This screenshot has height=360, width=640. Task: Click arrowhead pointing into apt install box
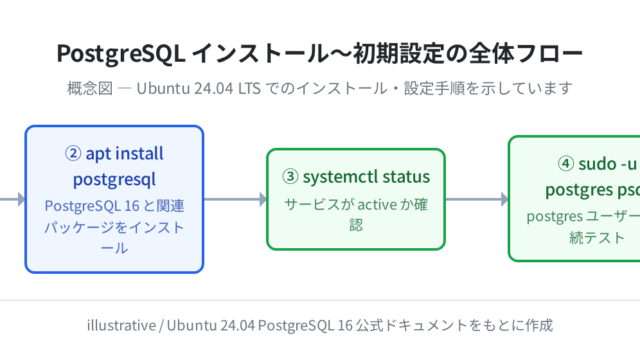coord(21,200)
